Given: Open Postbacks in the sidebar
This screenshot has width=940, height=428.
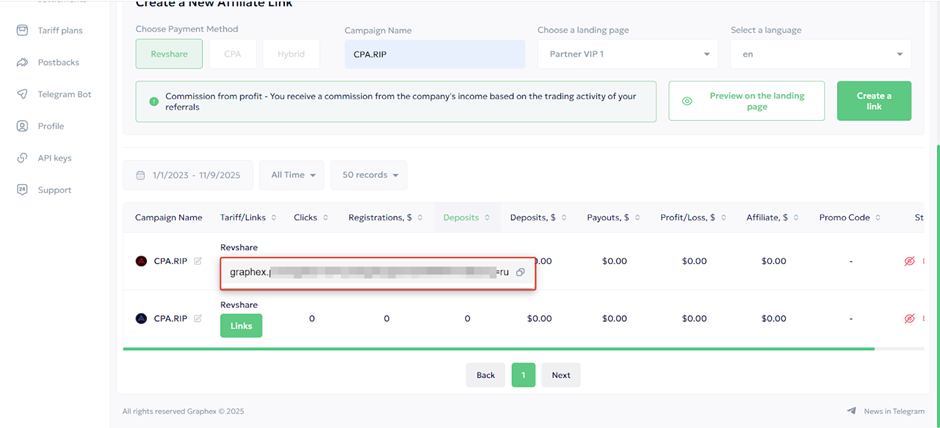Looking at the screenshot, I should click(58, 62).
